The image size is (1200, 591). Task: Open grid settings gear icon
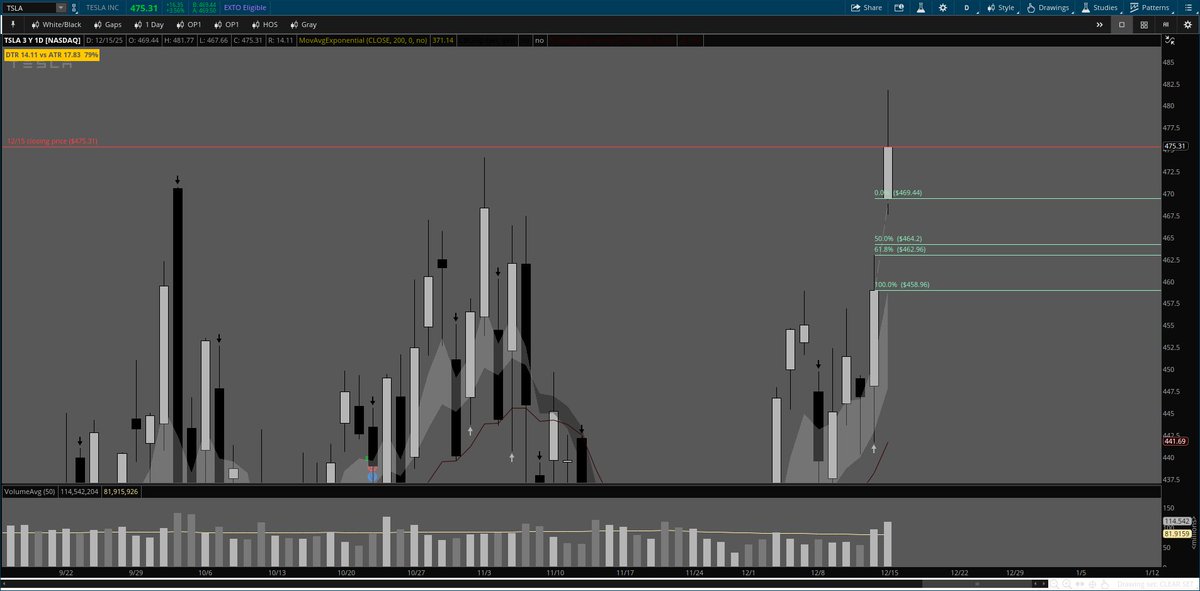(1187, 23)
